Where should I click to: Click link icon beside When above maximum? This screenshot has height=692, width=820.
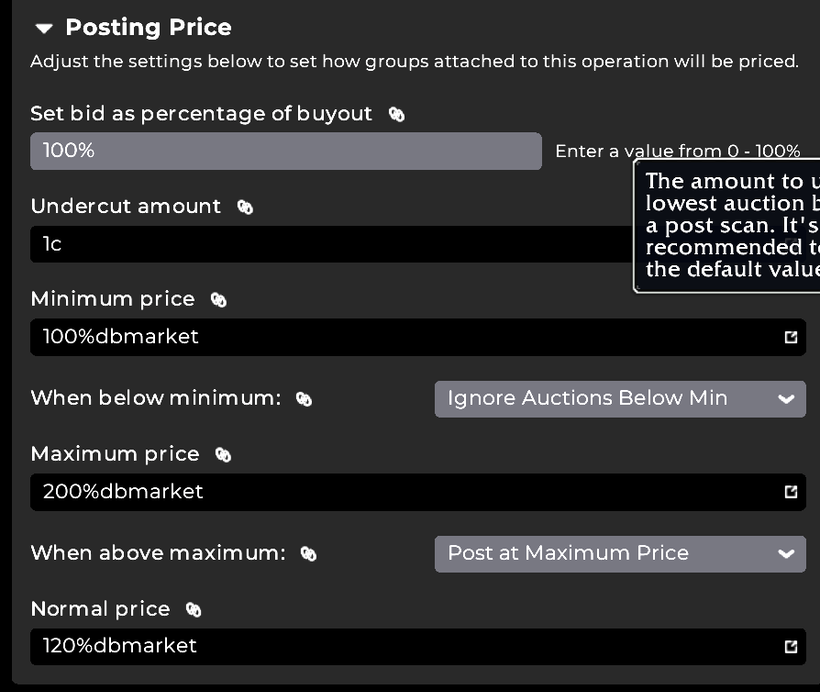(309, 553)
